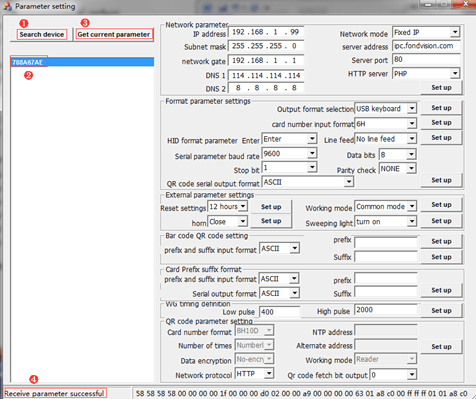Open the Network mode dropdown
Screen dimensions: 476x399
(x=426, y=32)
